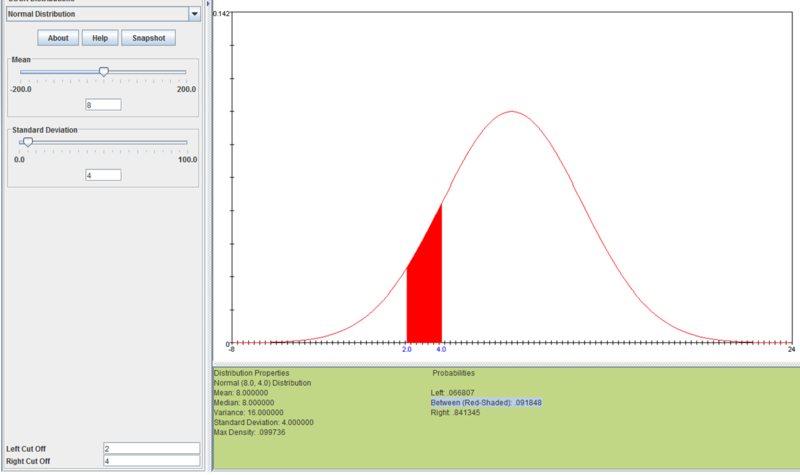Click the Left Cut Off input field

click(152, 448)
